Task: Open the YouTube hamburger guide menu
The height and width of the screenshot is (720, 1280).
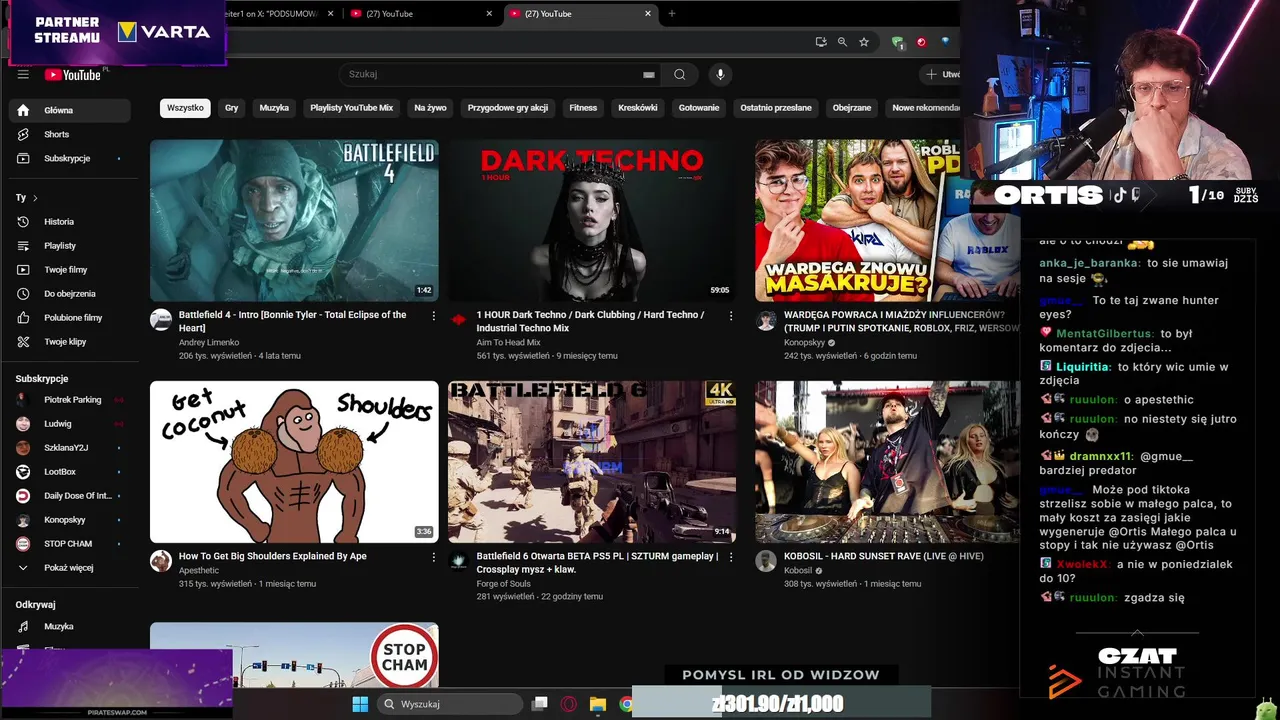Action: 23,74
